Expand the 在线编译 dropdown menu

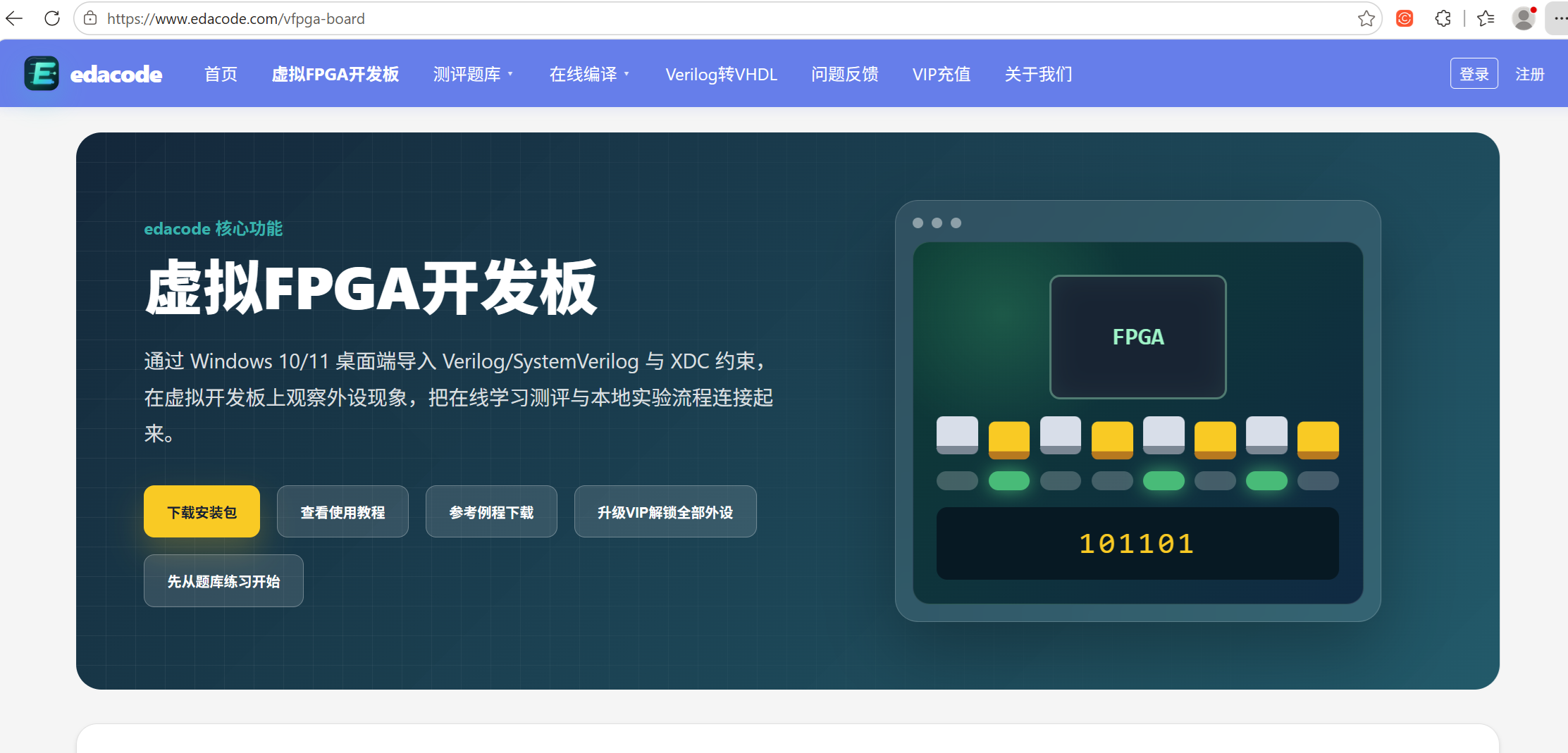[x=589, y=74]
